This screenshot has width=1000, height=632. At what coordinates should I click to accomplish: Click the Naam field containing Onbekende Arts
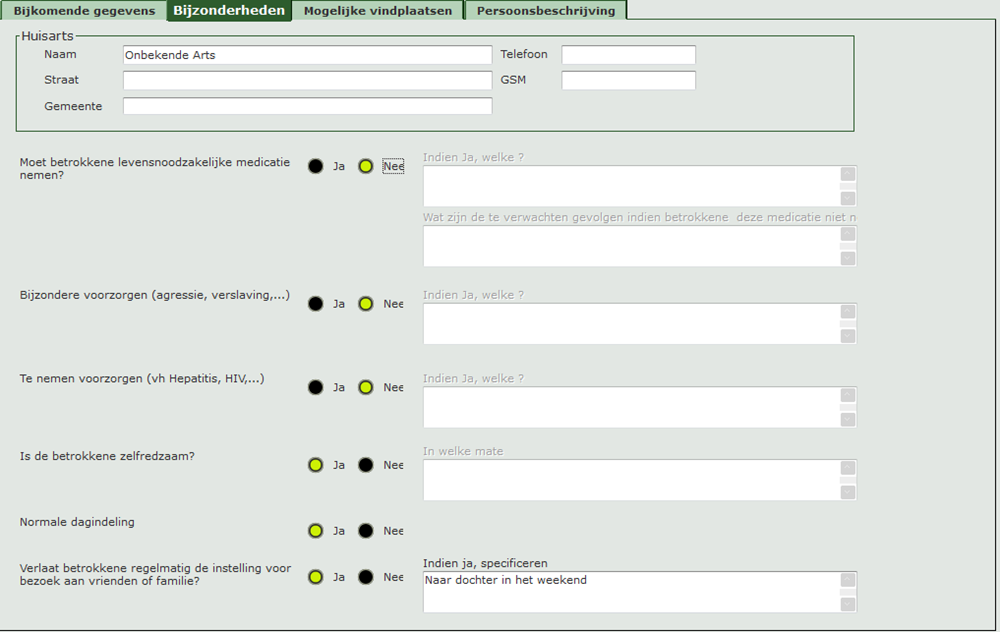coord(307,55)
